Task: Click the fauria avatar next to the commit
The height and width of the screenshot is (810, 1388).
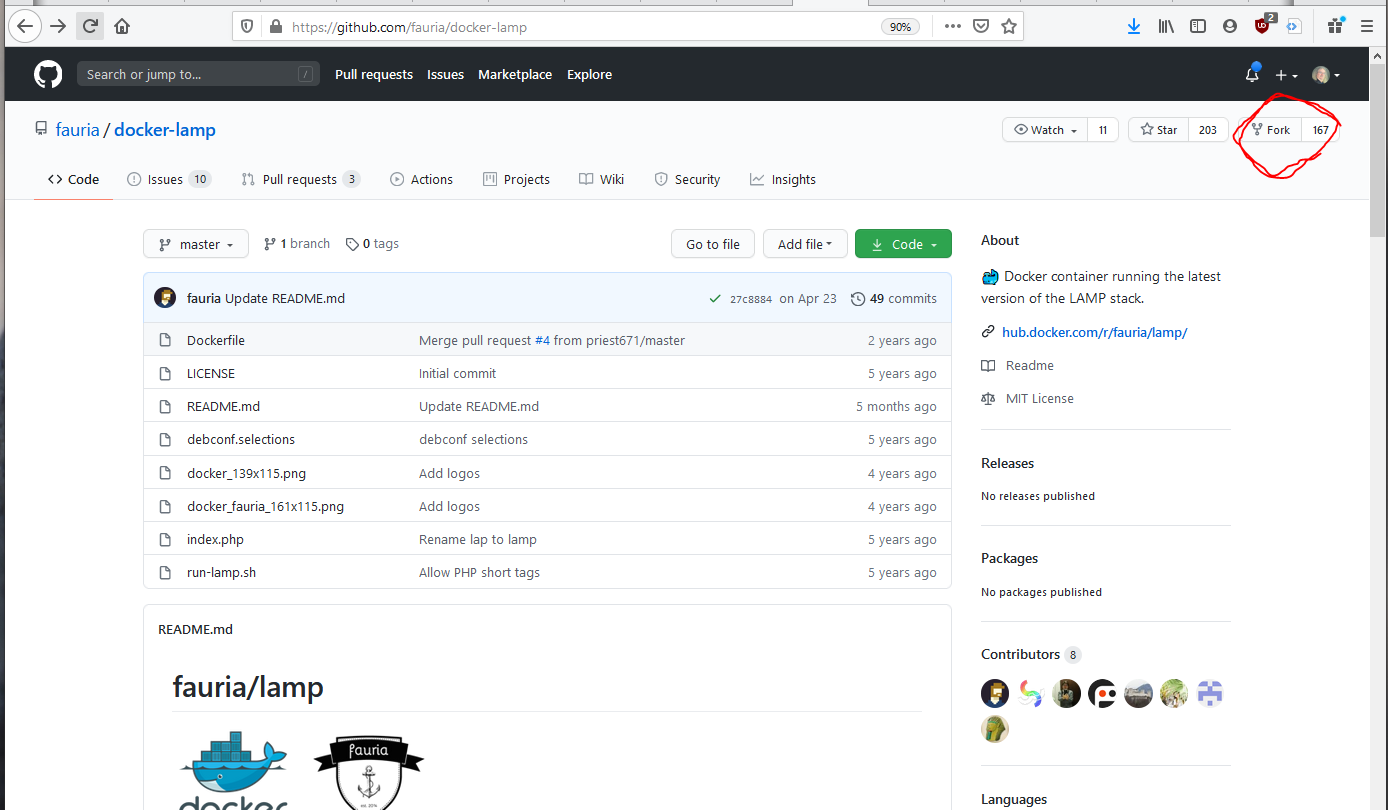Action: point(165,298)
